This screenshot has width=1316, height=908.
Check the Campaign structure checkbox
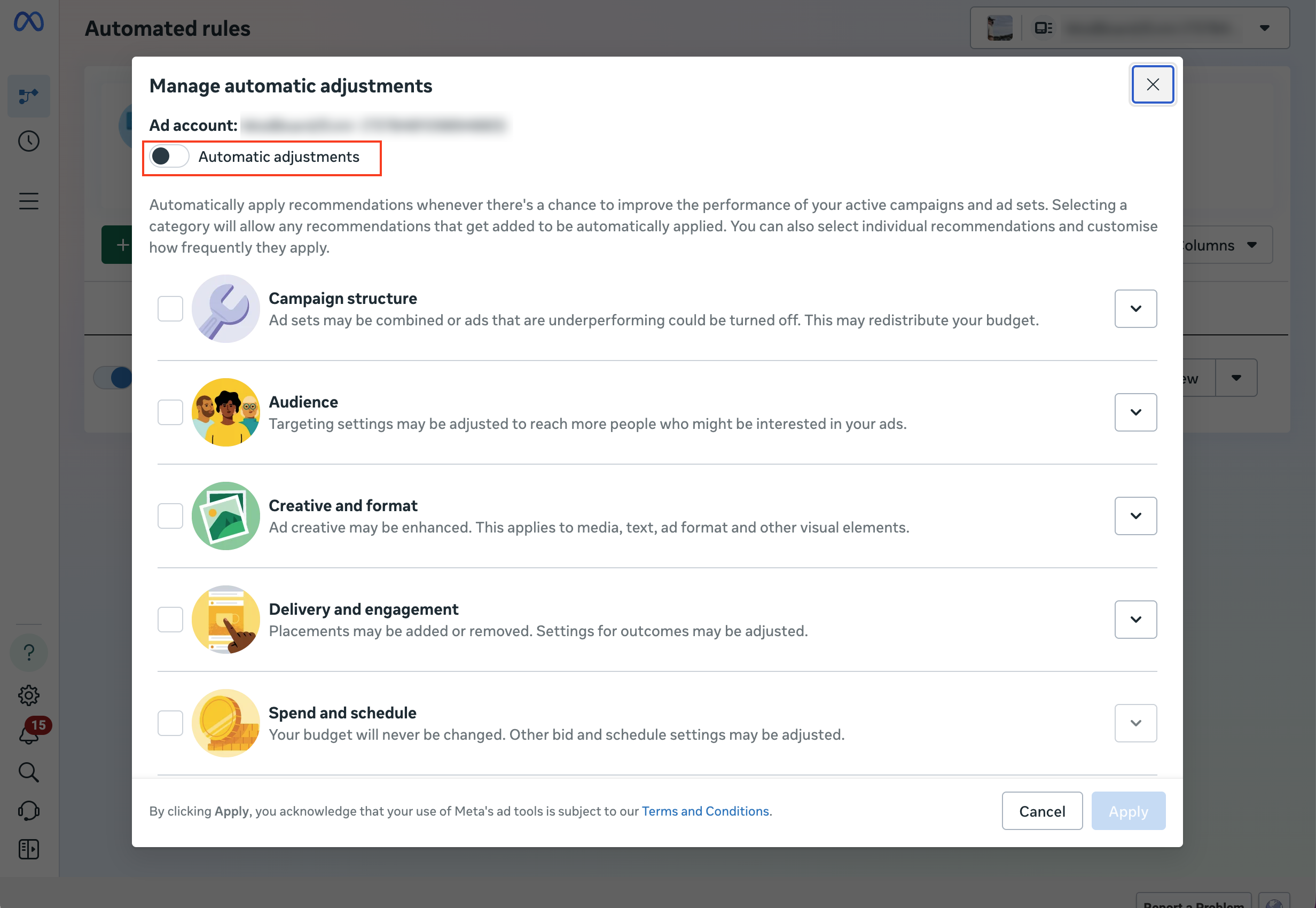tap(170, 309)
